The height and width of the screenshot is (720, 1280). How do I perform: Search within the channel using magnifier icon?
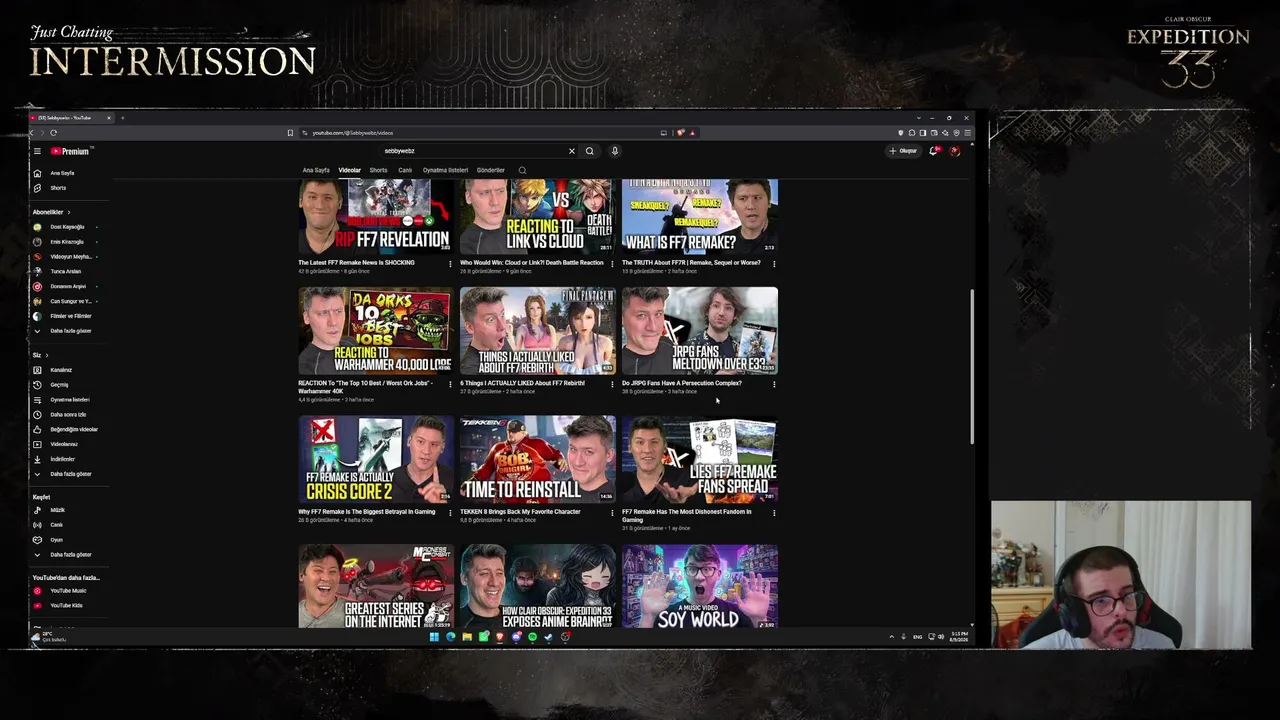(522, 170)
